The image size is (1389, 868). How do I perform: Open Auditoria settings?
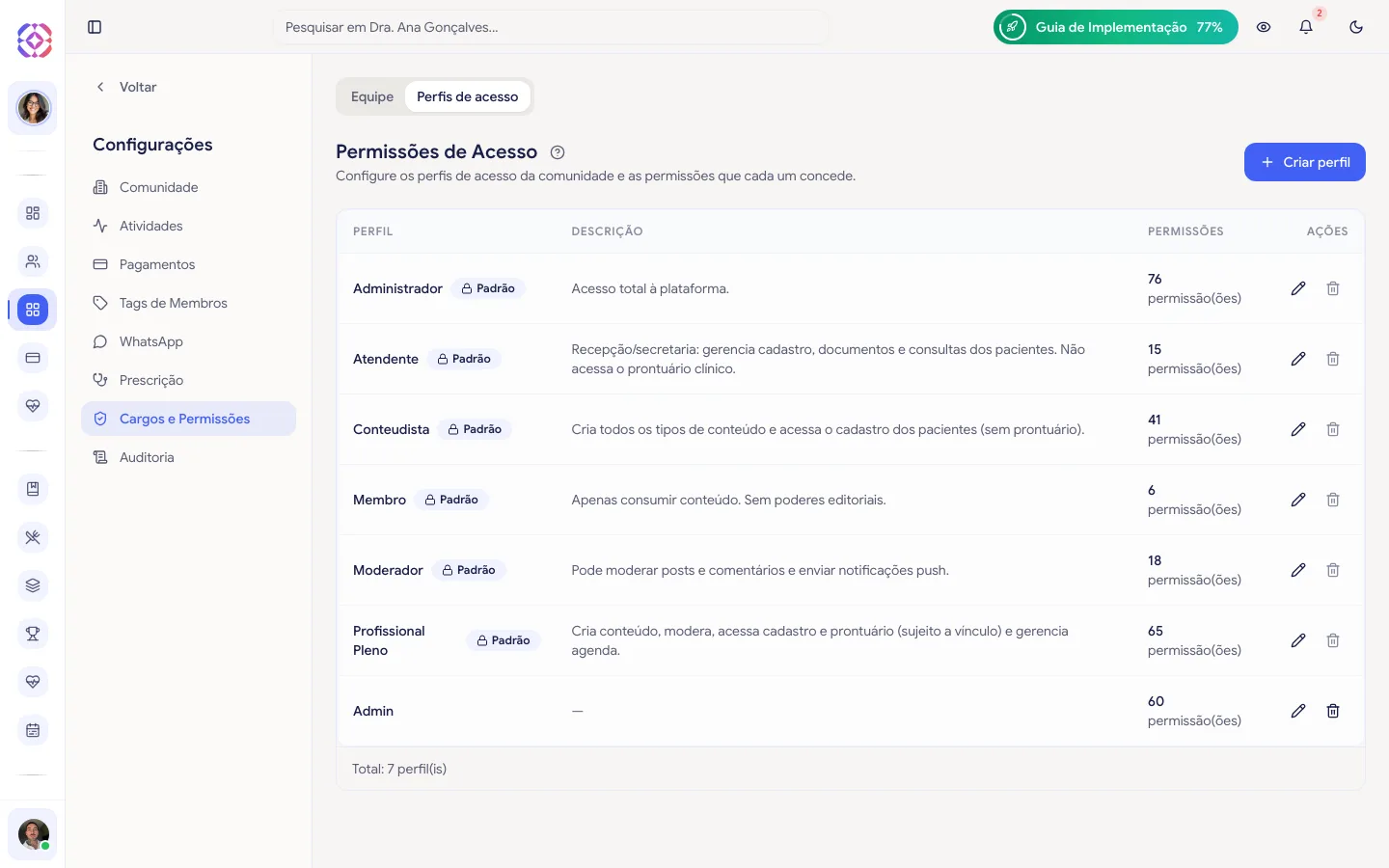[x=188, y=457]
